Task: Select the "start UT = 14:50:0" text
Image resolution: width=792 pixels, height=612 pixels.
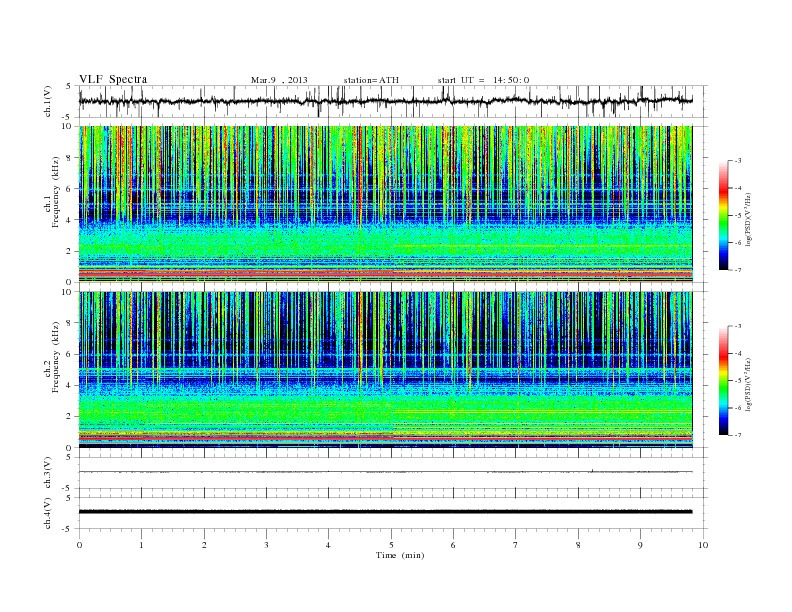Action: 483,80
